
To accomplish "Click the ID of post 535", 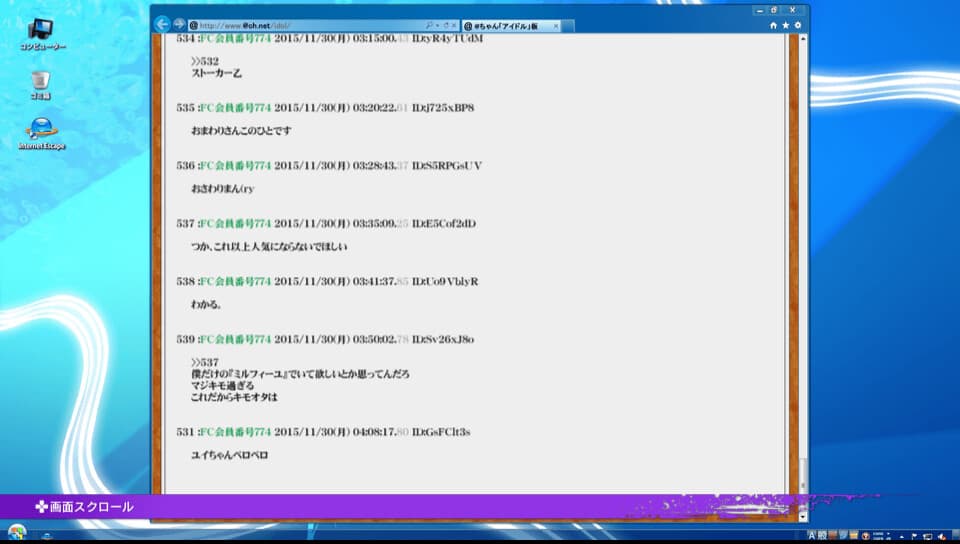I will [443, 108].
